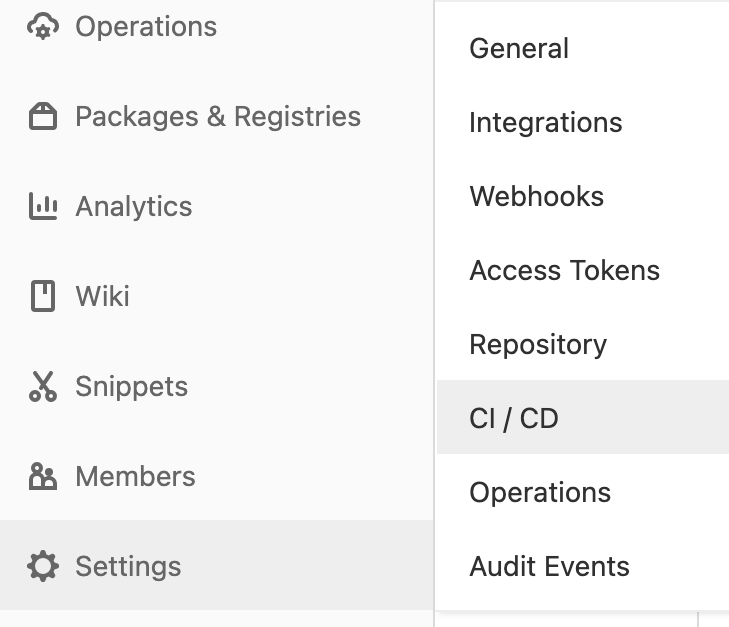The height and width of the screenshot is (627, 729).
Task: Click the Wiki book icon
Action: pyautogui.click(x=42, y=297)
